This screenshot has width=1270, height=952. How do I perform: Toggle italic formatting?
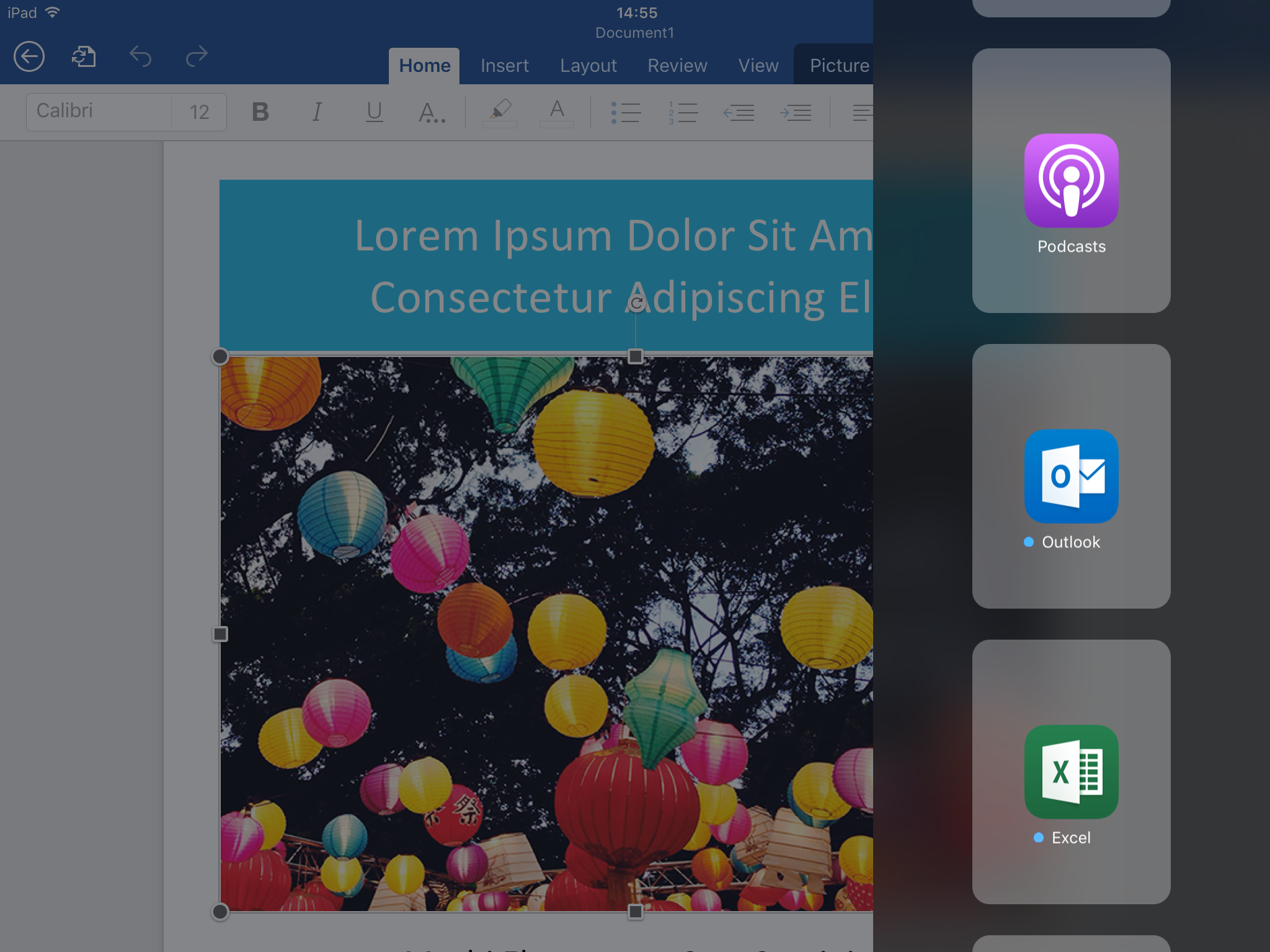(317, 112)
